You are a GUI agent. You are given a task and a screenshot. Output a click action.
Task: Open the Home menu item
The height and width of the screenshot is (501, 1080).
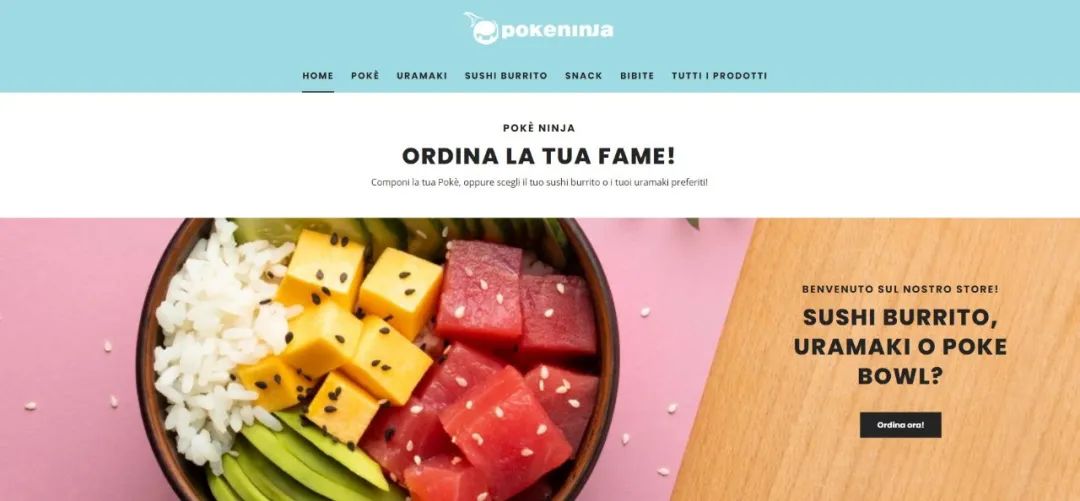pos(318,76)
